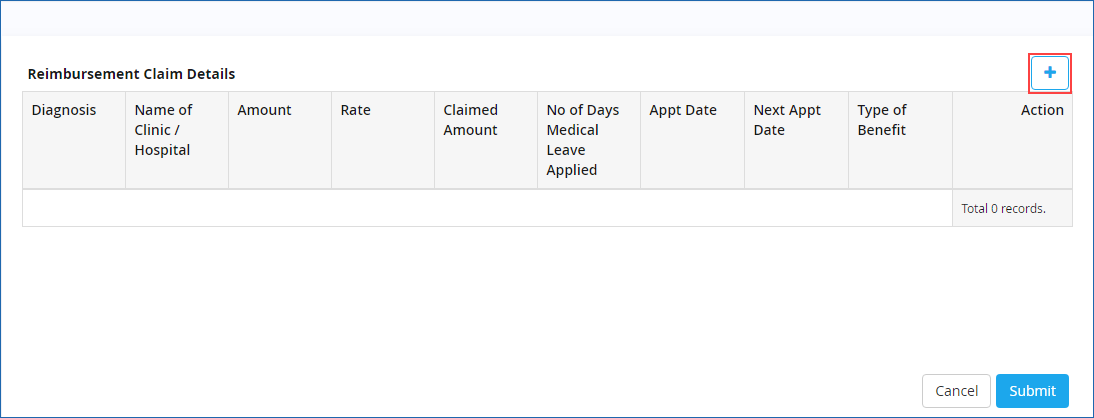Screen dimensions: 1094x418
Task: Select the Diagnosis column header
Action: pyautogui.click(x=74, y=140)
